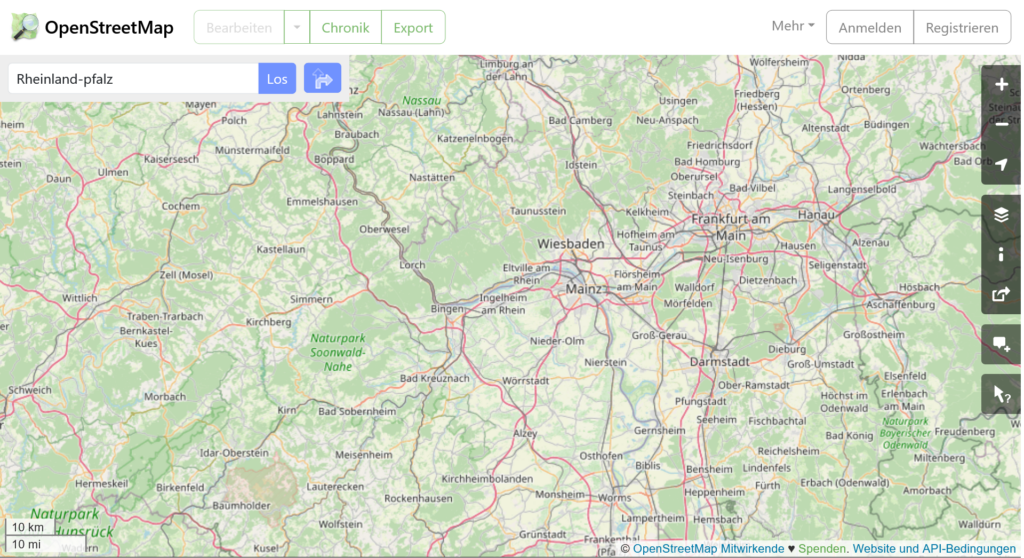Click the Cochem map label

point(180,206)
